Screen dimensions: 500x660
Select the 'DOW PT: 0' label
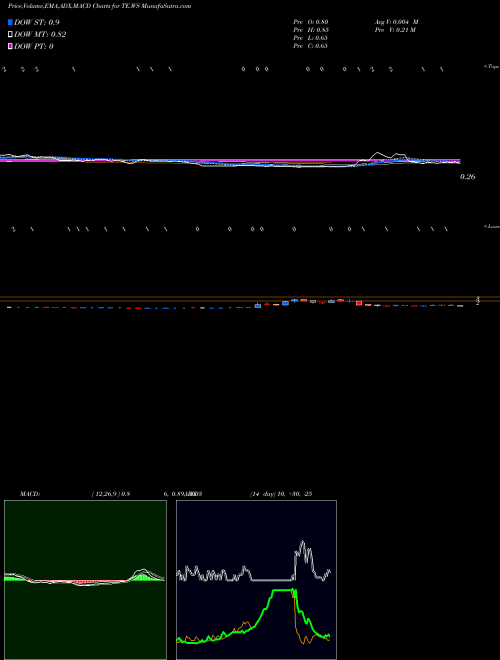(x=34, y=46)
